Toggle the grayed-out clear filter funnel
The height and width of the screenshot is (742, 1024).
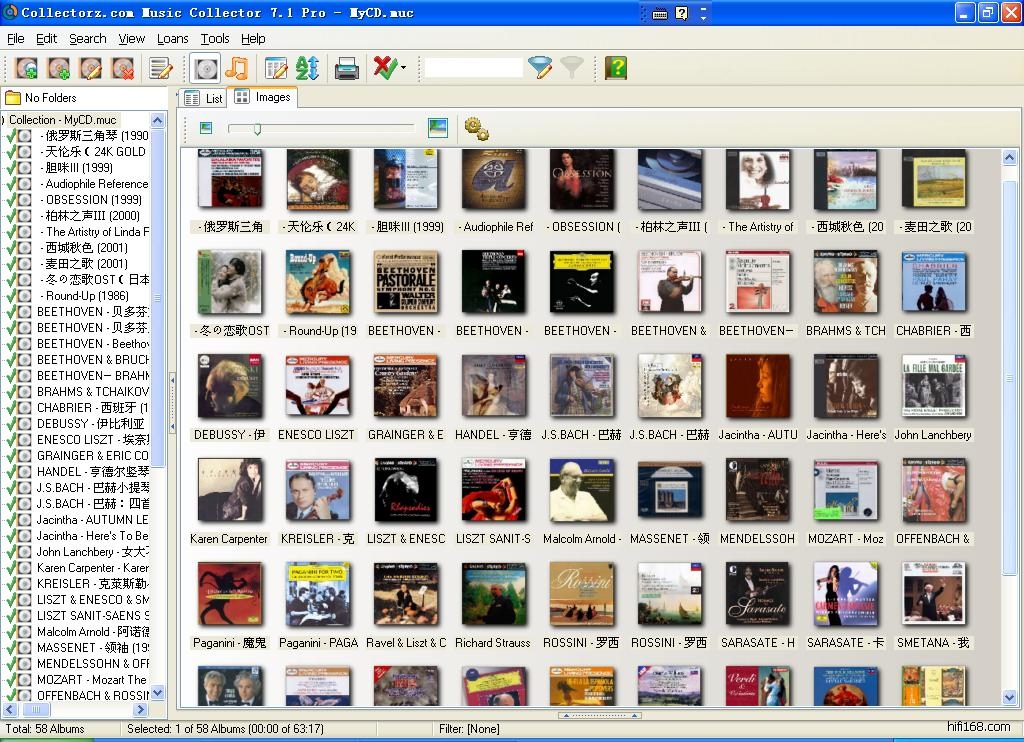572,68
